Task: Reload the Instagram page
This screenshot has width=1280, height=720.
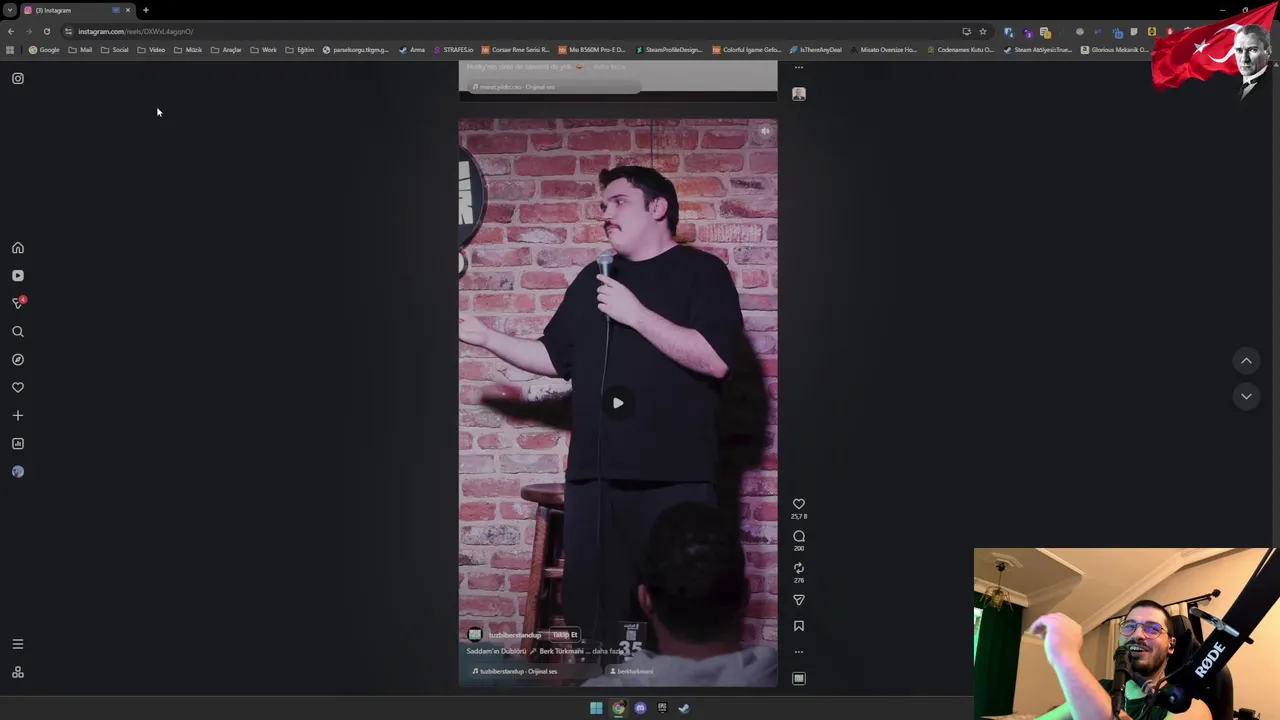Action: coord(46,31)
